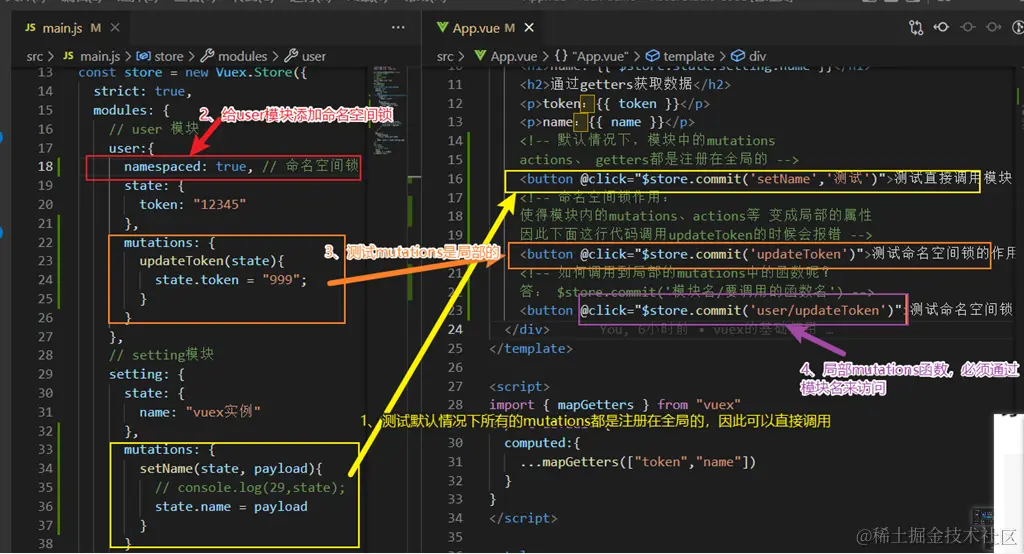Click the 'strict: true,' line
Image resolution: width=1024 pixels, height=554 pixels.
[142, 91]
